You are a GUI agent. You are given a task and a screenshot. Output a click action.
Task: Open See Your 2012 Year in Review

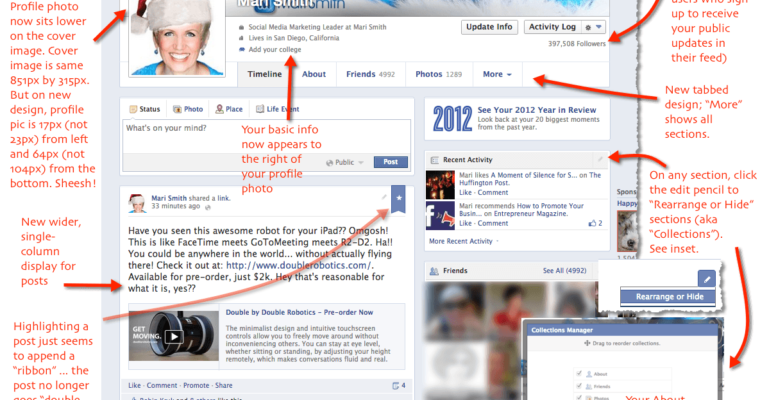tap(537, 110)
